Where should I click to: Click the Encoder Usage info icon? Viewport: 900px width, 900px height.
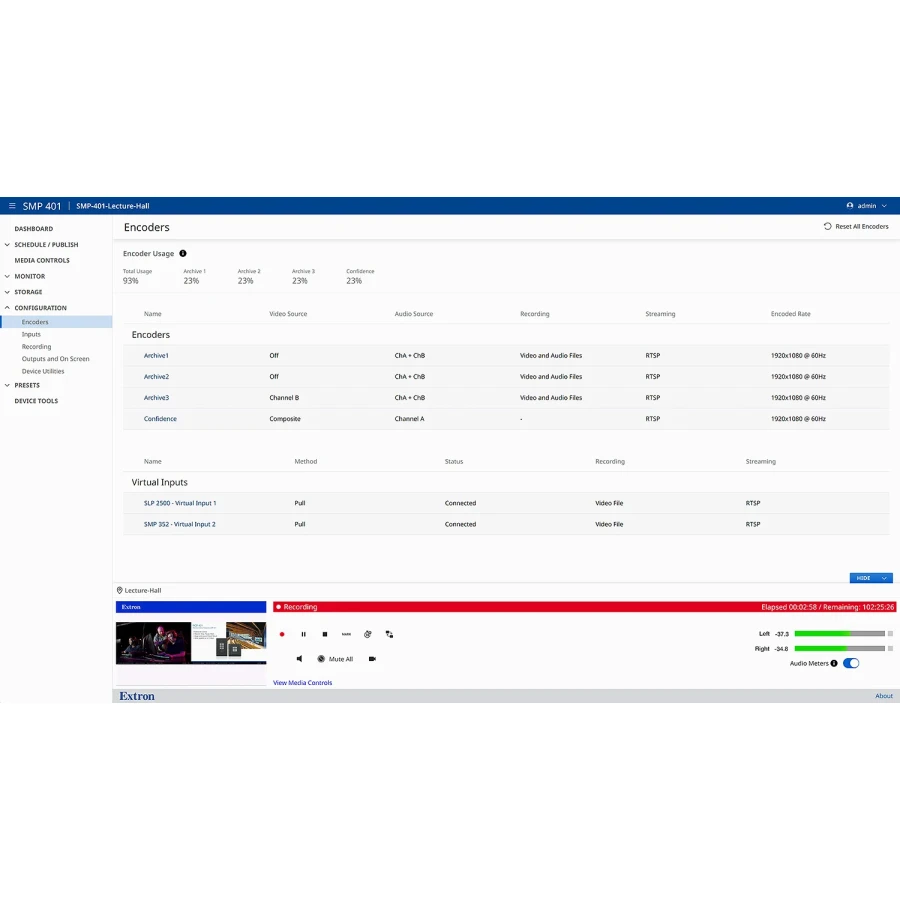[183, 254]
